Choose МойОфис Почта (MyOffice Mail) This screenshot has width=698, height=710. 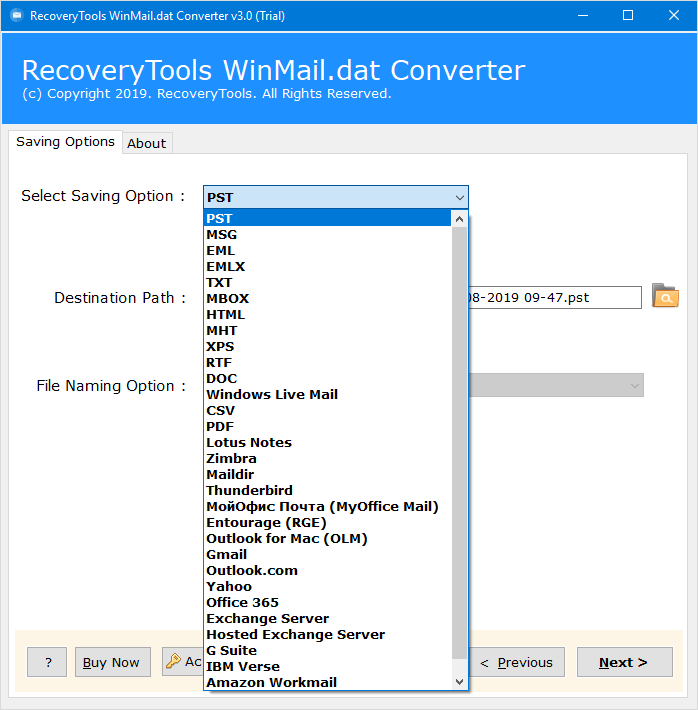(x=327, y=506)
